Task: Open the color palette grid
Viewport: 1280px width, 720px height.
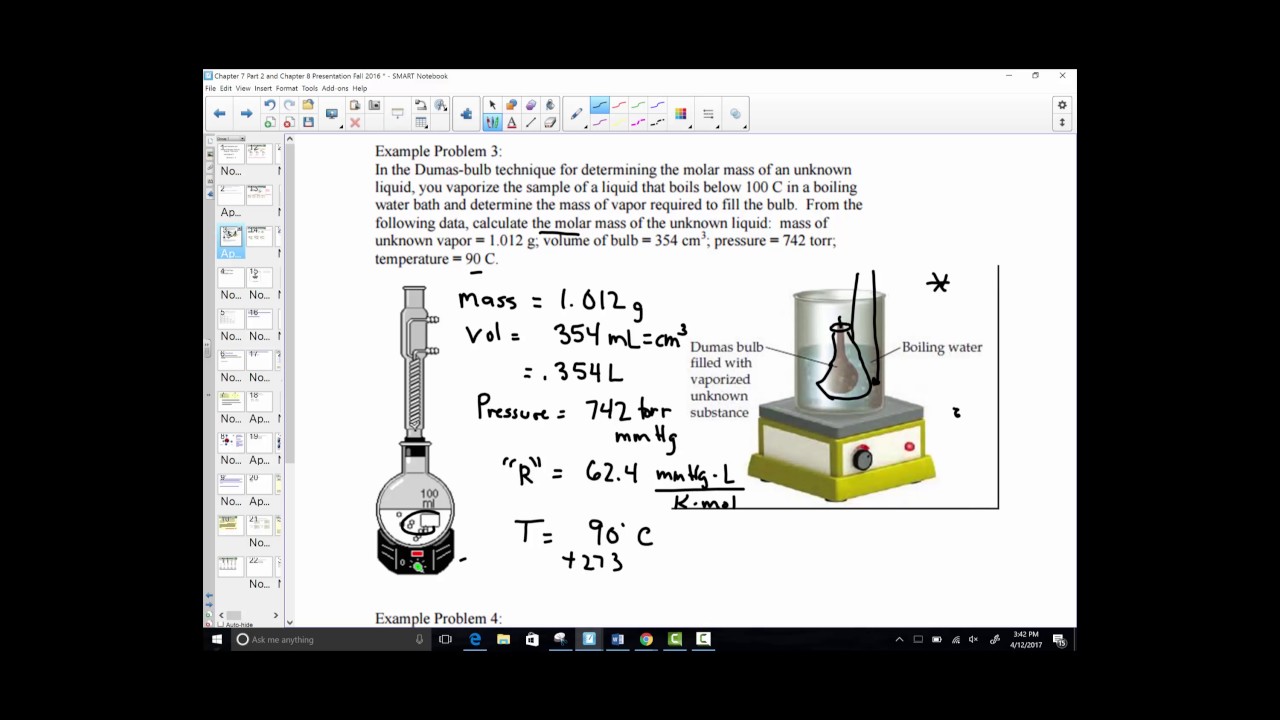Action: pos(681,114)
